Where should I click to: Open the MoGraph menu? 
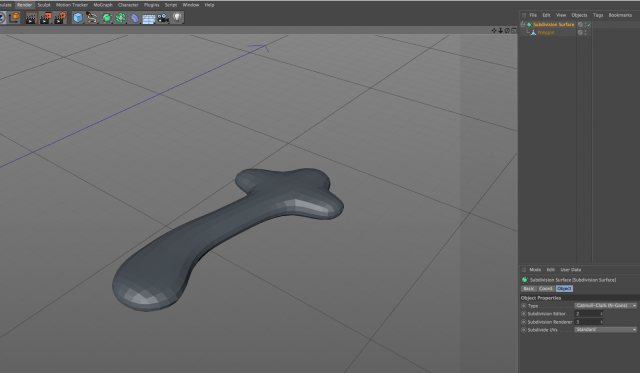[103, 5]
